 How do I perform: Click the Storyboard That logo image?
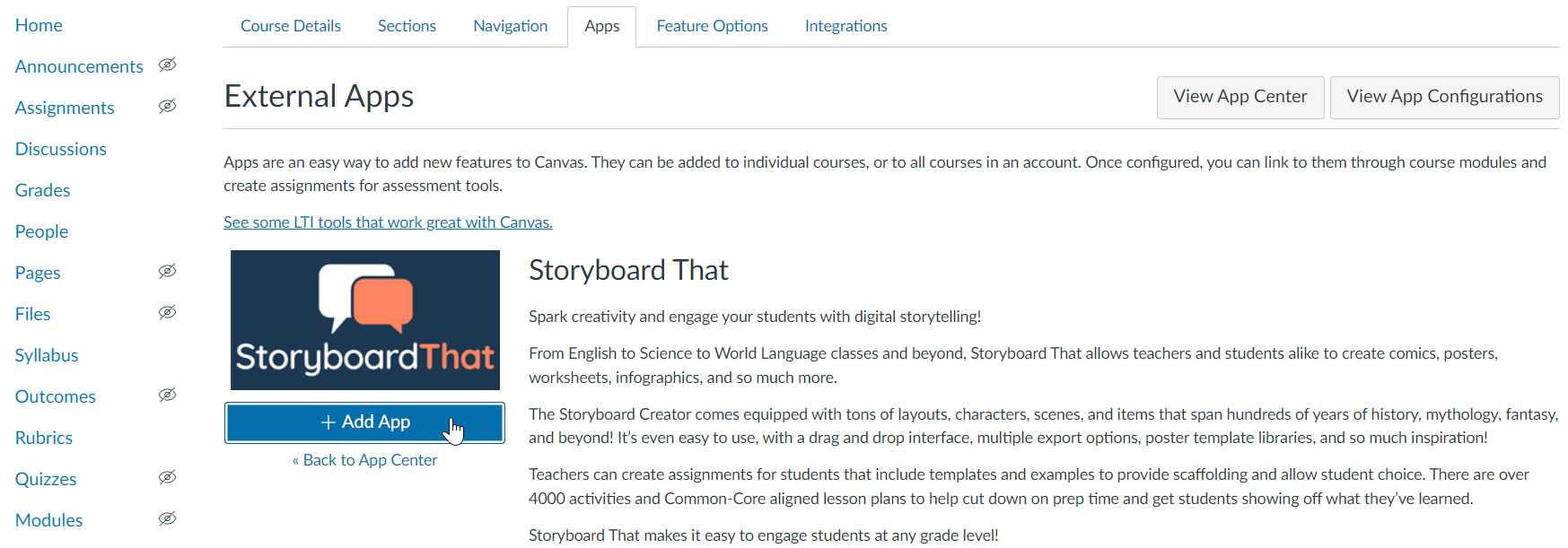pos(365,320)
